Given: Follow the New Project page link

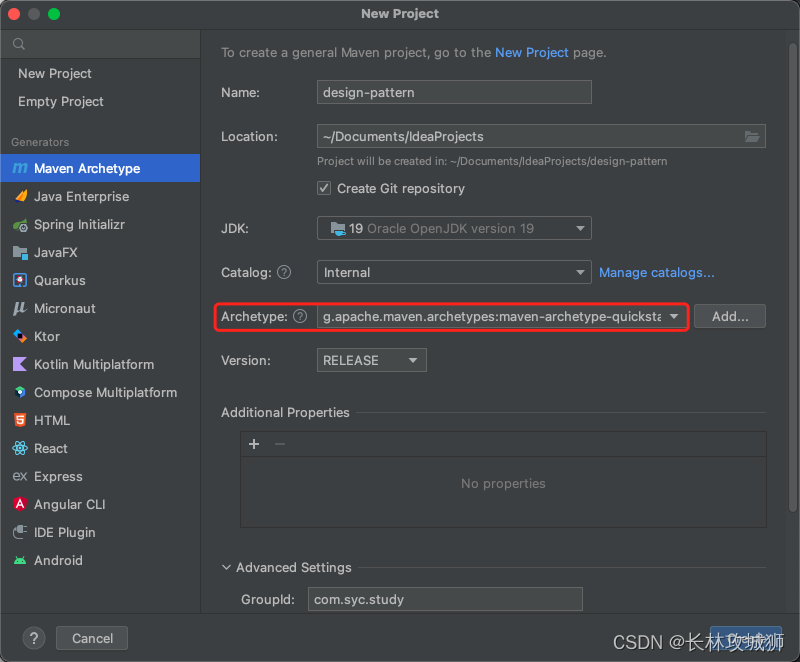Looking at the screenshot, I should [x=532, y=53].
